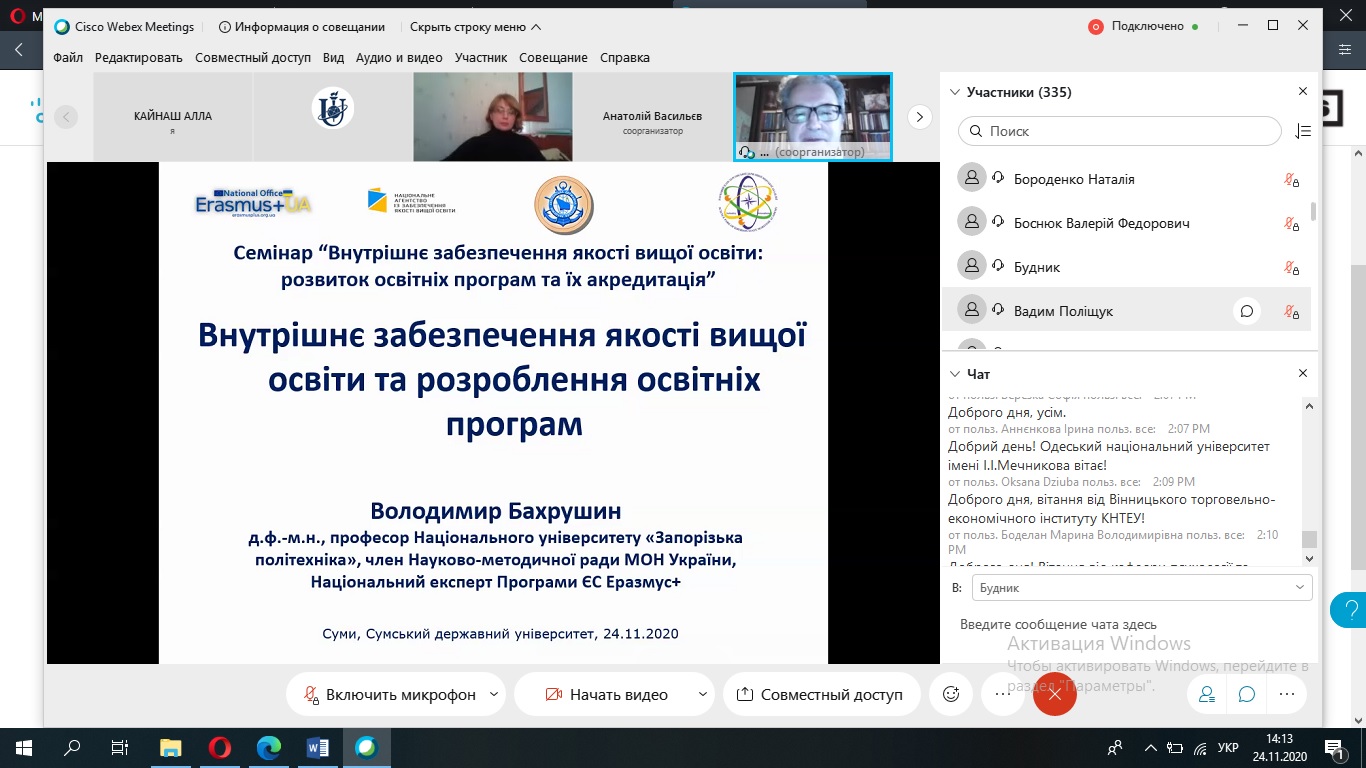Select the active speaker video thumbnail (соорганизатор)
The height and width of the screenshot is (768, 1366).
pos(813,117)
